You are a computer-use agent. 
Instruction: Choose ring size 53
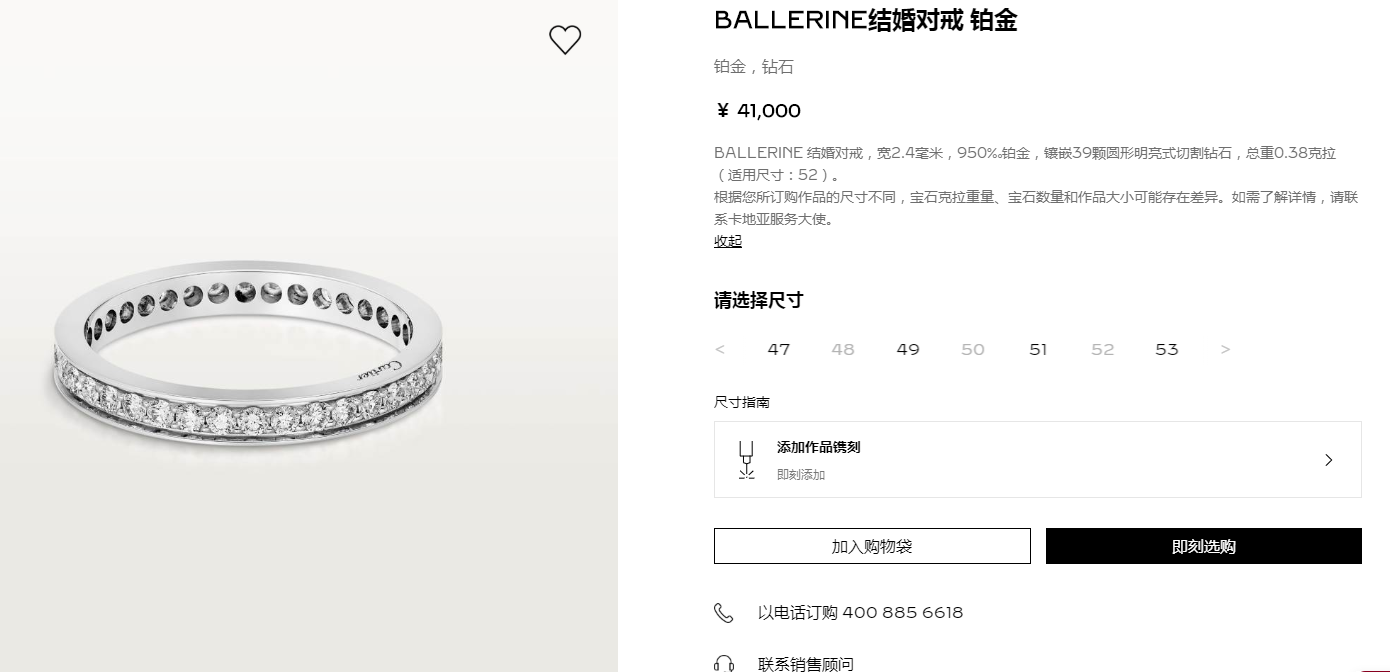tap(1167, 350)
